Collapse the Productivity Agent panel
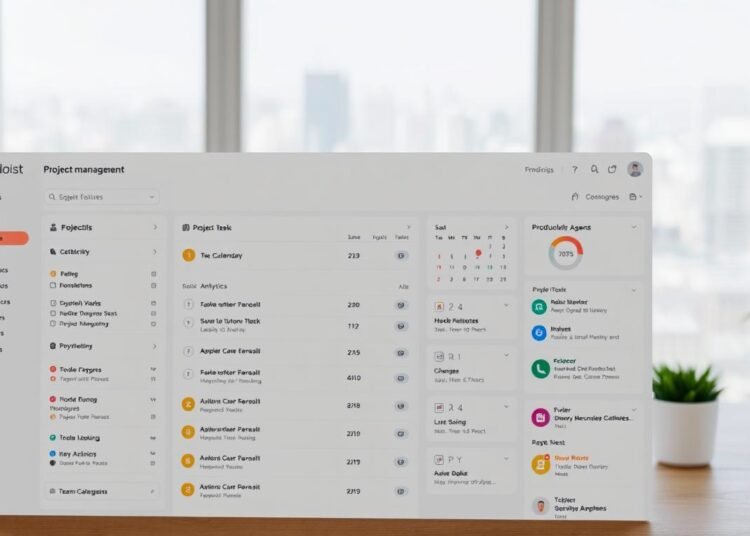The width and height of the screenshot is (750, 536). [x=634, y=227]
